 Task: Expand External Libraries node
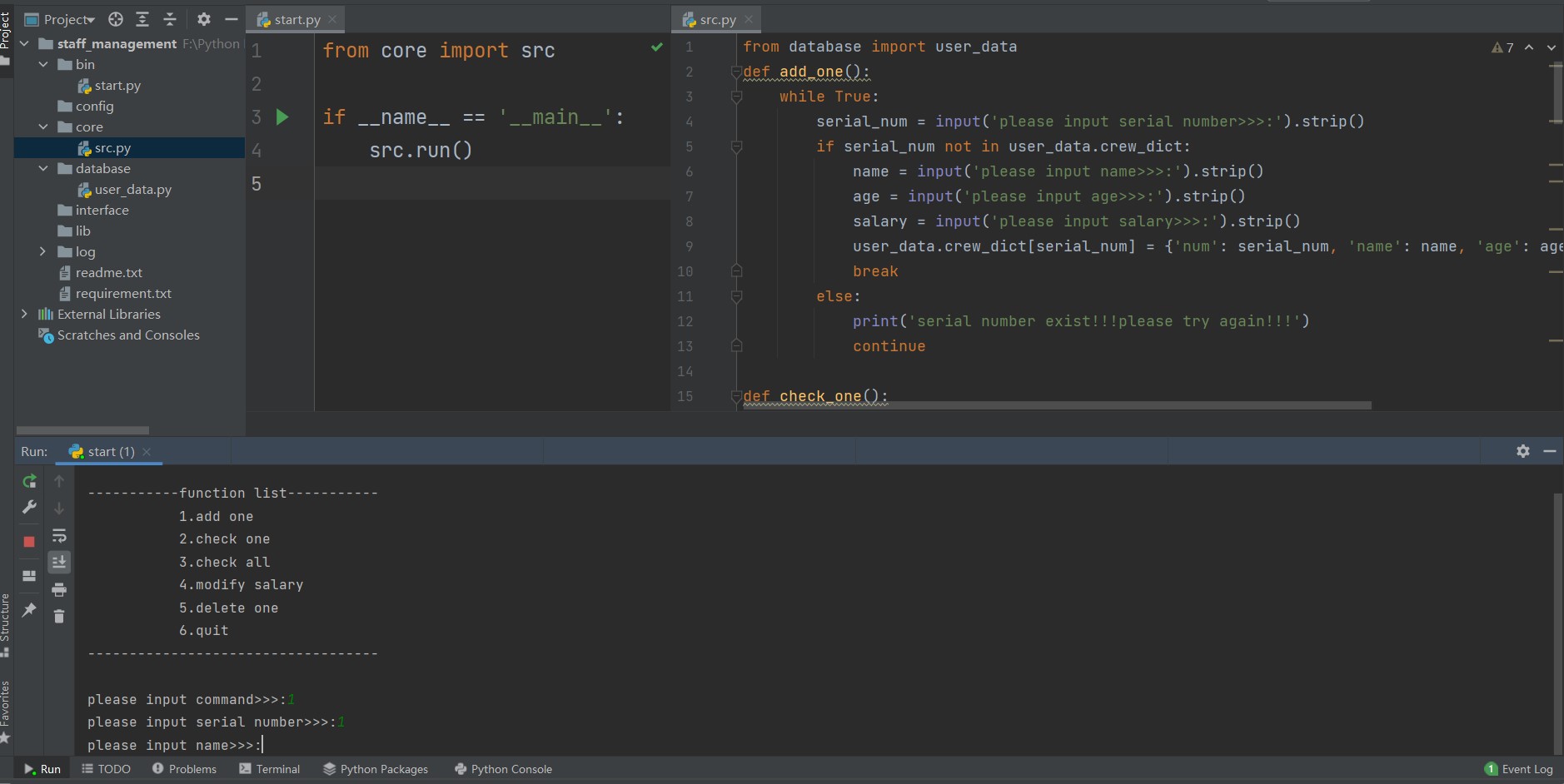pyautogui.click(x=24, y=314)
